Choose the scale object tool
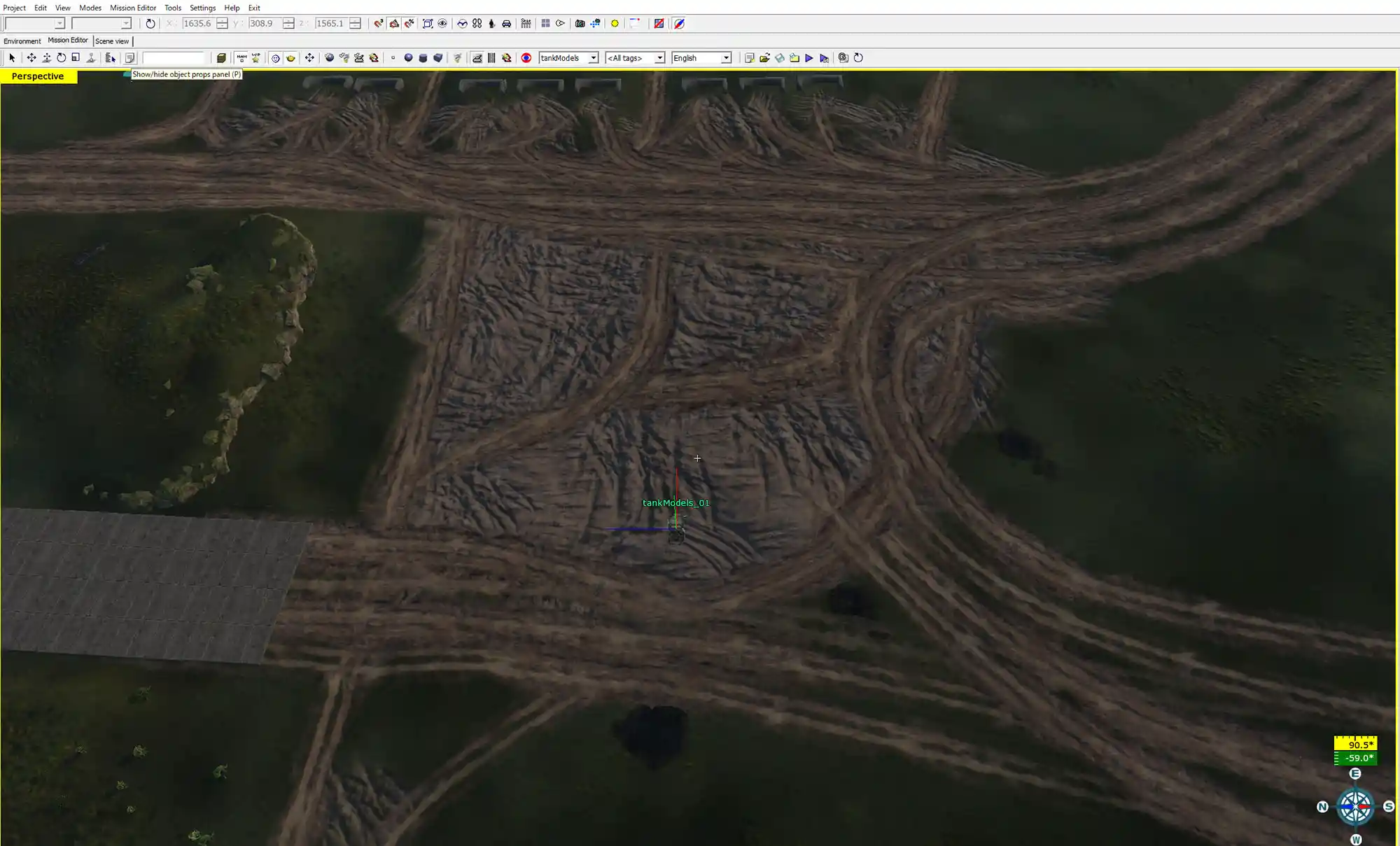Screen dimensions: 1400x846 [76, 58]
